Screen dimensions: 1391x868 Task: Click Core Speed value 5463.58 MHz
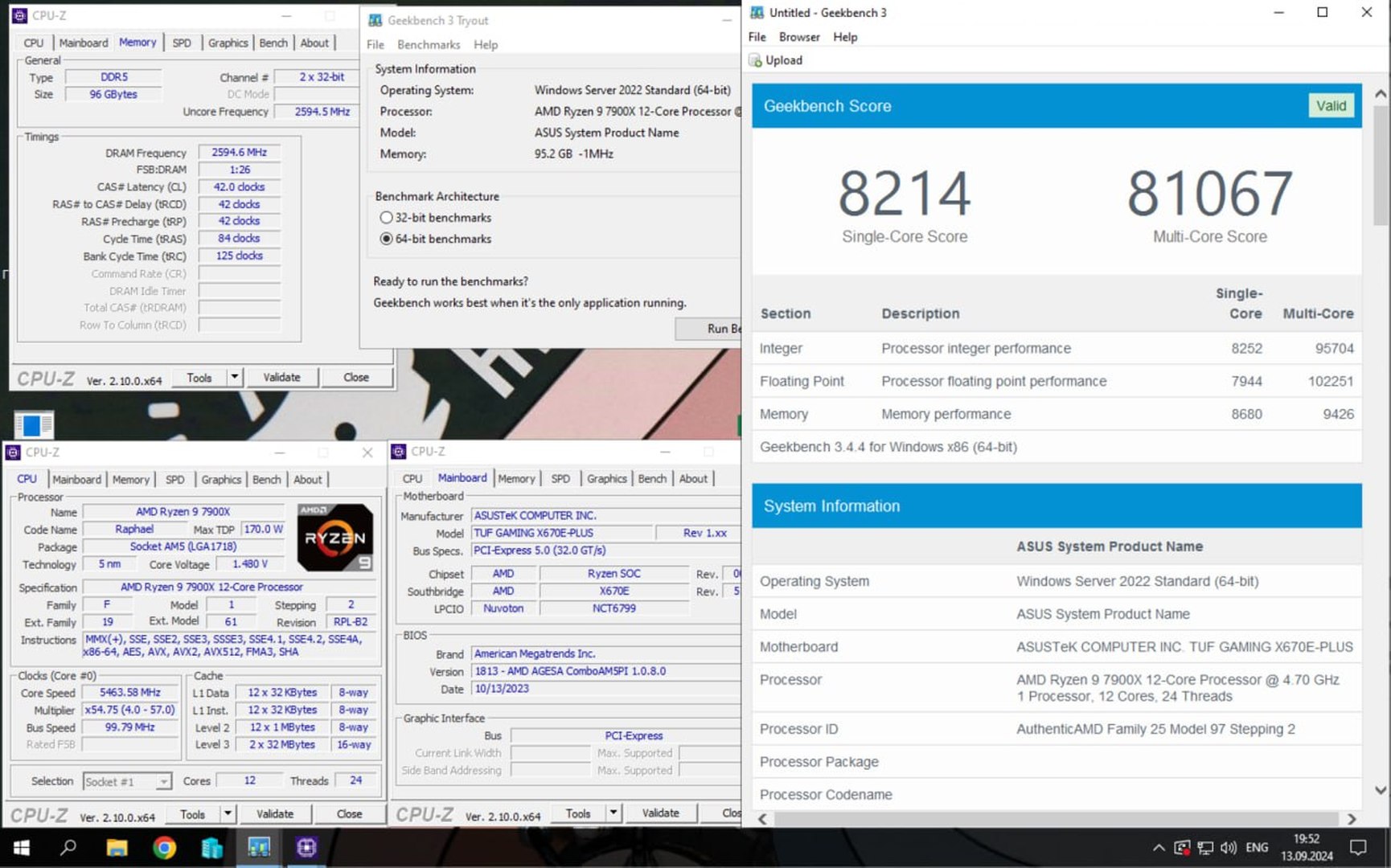(130, 693)
